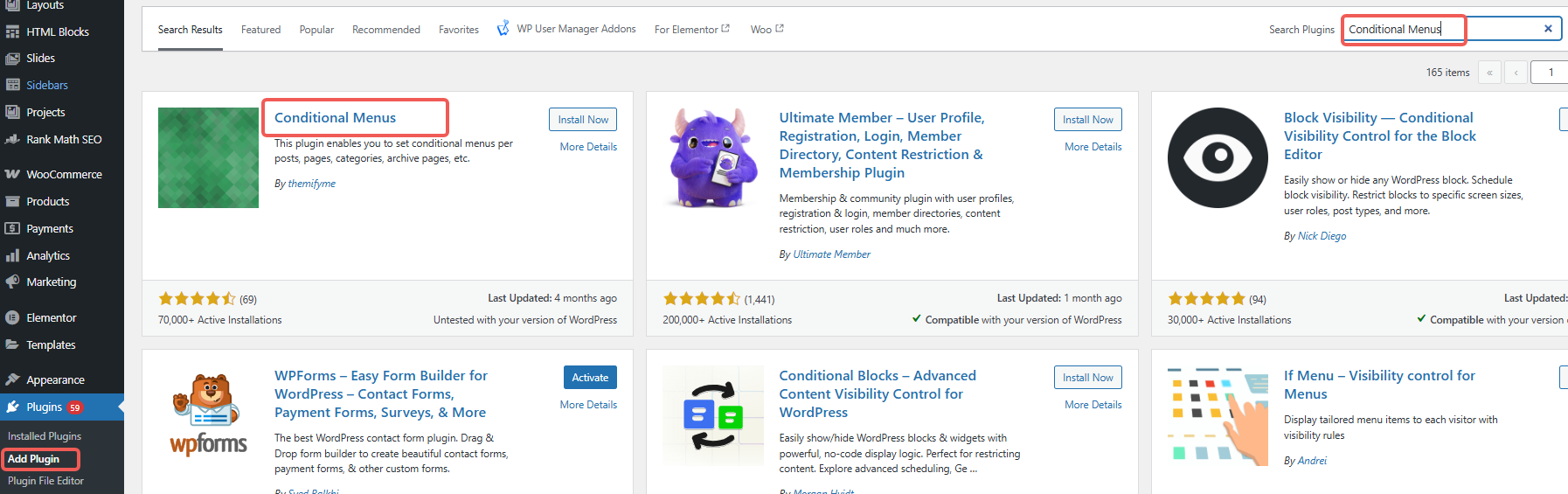
Task: Focus the Search Plugins input field
Action: click(x=1442, y=29)
